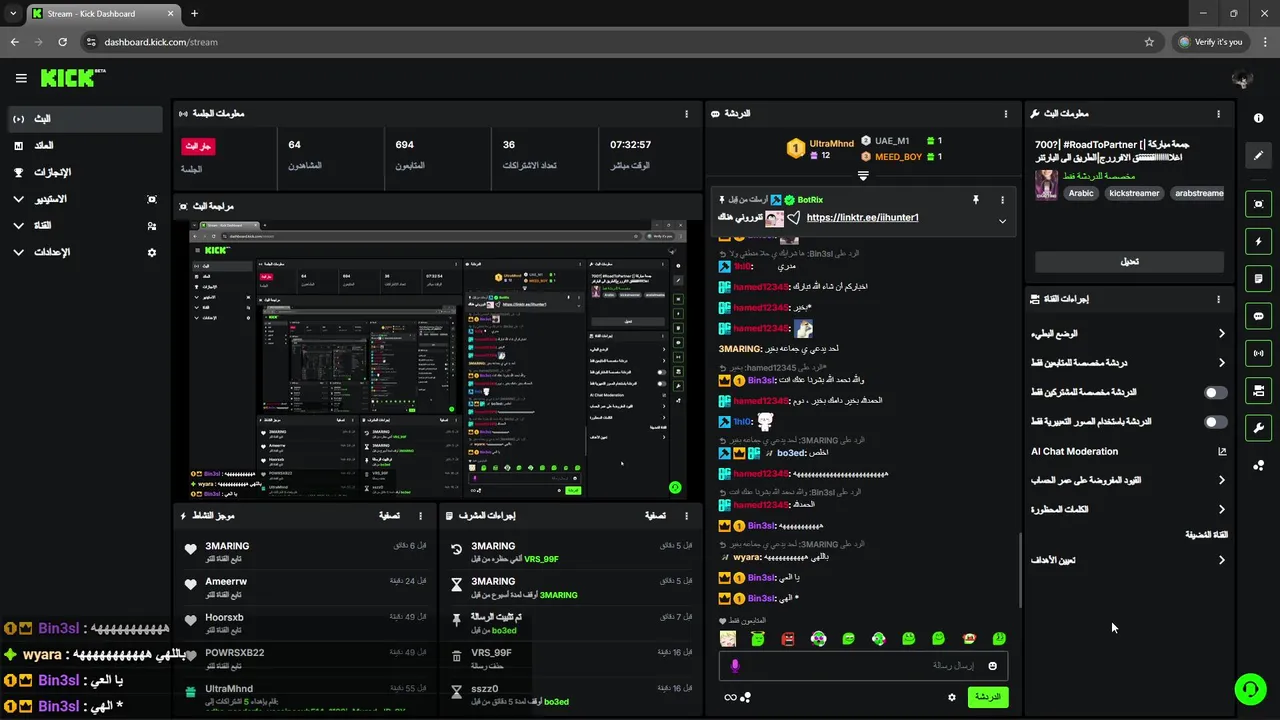Screen dimensions: 1280x720
Task: Bookmark the page with the star icon
Action: coord(1149,42)
